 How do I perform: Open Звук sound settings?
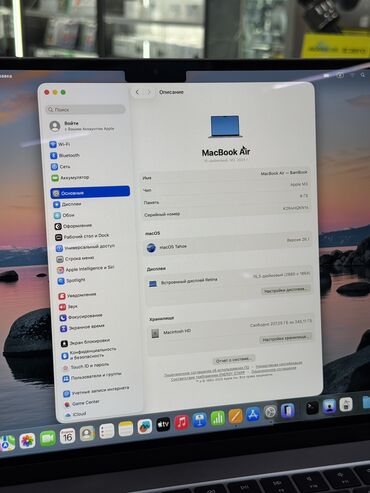click(69, 306)
